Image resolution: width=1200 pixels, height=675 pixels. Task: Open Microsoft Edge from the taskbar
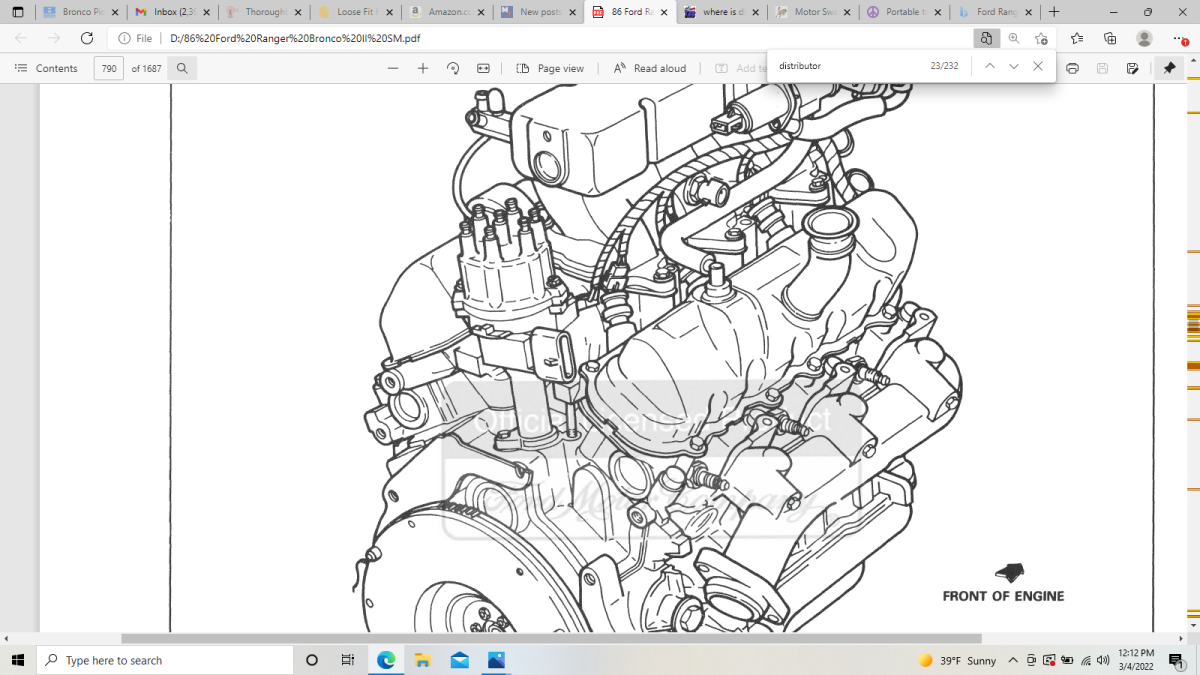[x=386, y=660]
